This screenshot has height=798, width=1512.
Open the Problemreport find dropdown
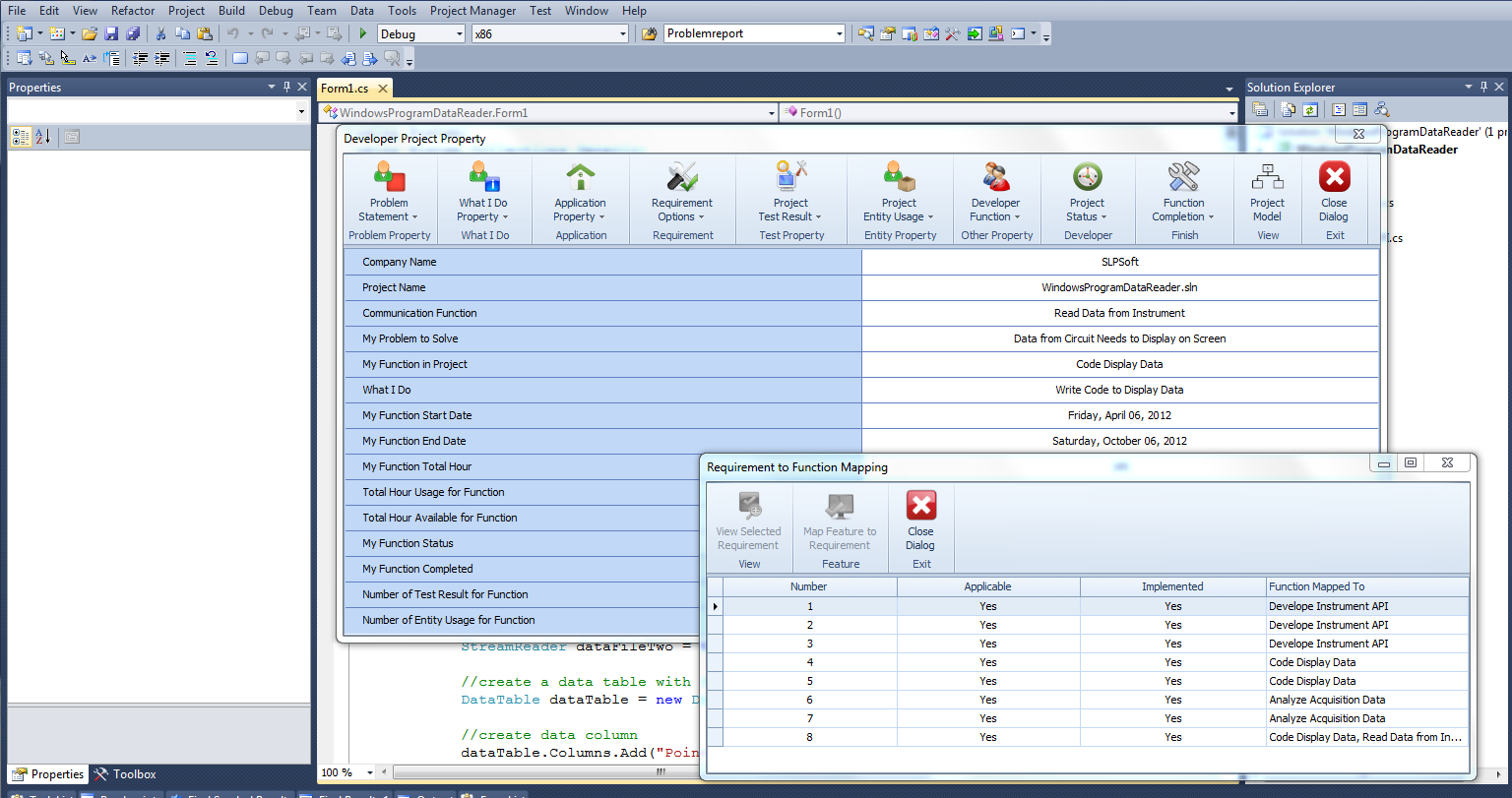[840, 34]
